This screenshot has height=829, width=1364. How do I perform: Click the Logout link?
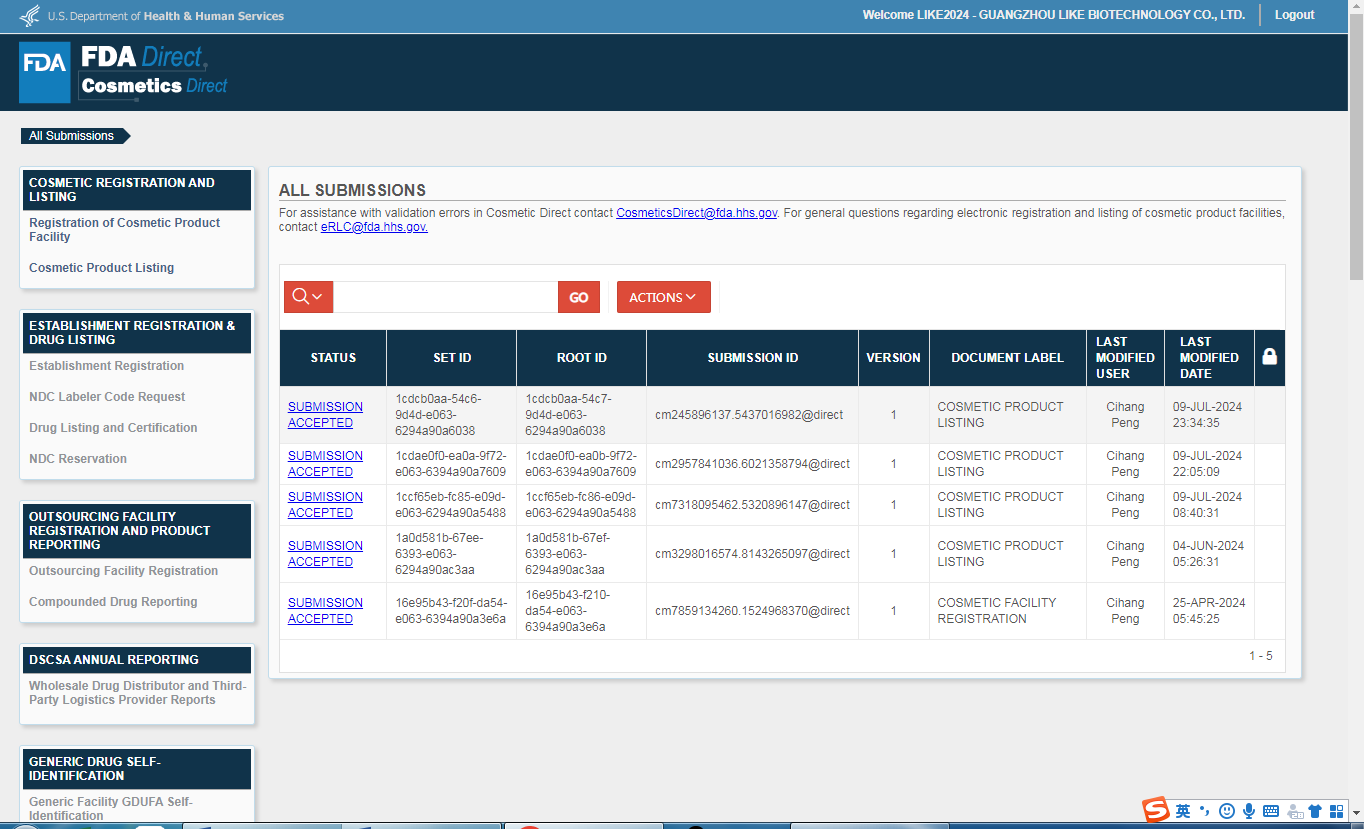coord(1294,15)
